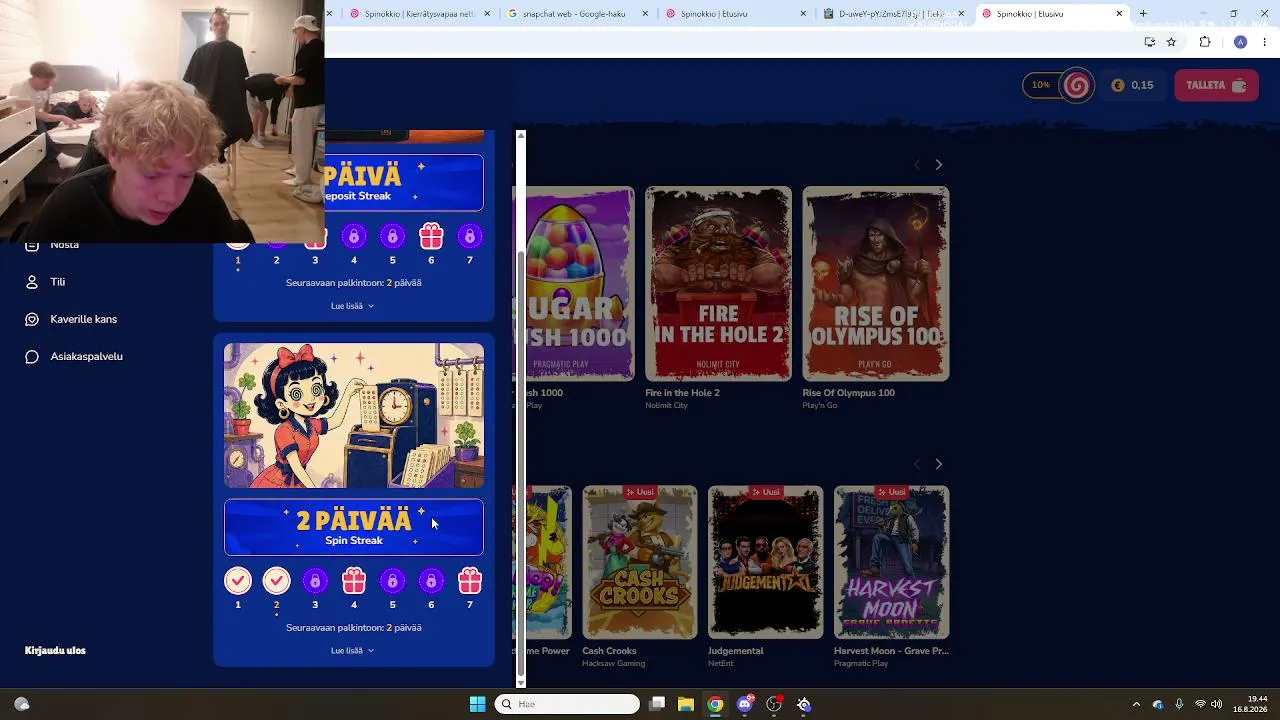Click Deposit Streak day 6 gift icon

click(431, 237)
